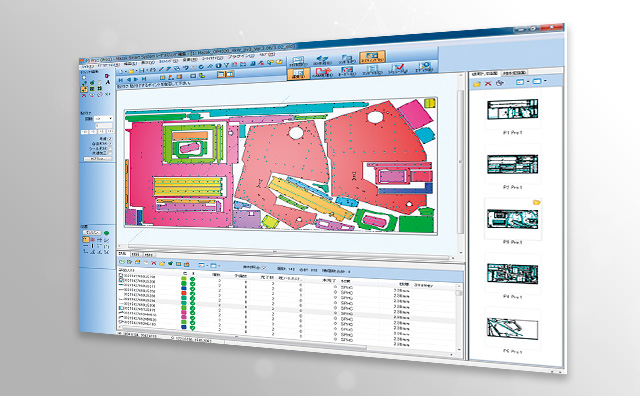Screen dimensions: 640x396
Task: Delete sheet with red X in right panel
Action: coord(488,83)
